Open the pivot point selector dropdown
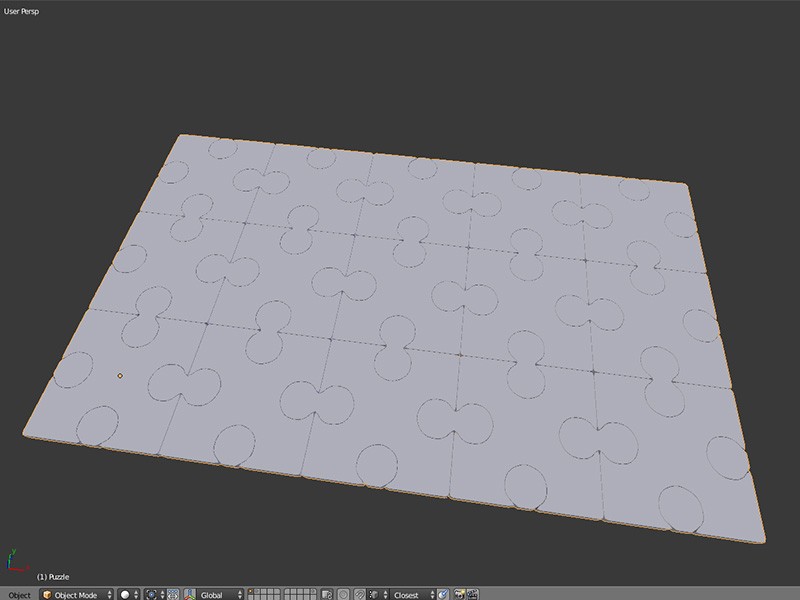 153,593
